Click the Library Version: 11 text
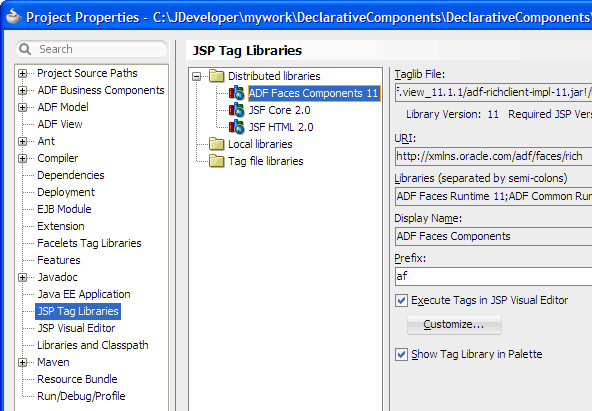This screenshot has height=411, width=592. tap(452, 114)
